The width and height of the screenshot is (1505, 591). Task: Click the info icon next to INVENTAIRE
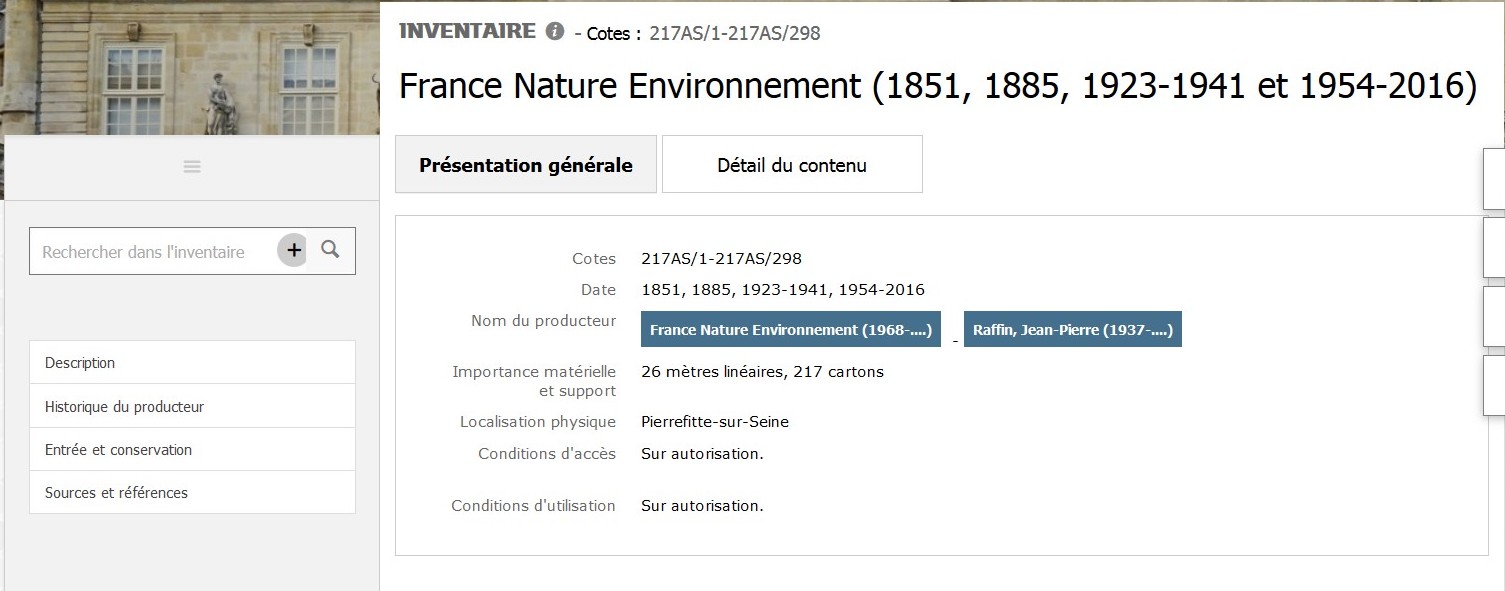coord(555,31)
